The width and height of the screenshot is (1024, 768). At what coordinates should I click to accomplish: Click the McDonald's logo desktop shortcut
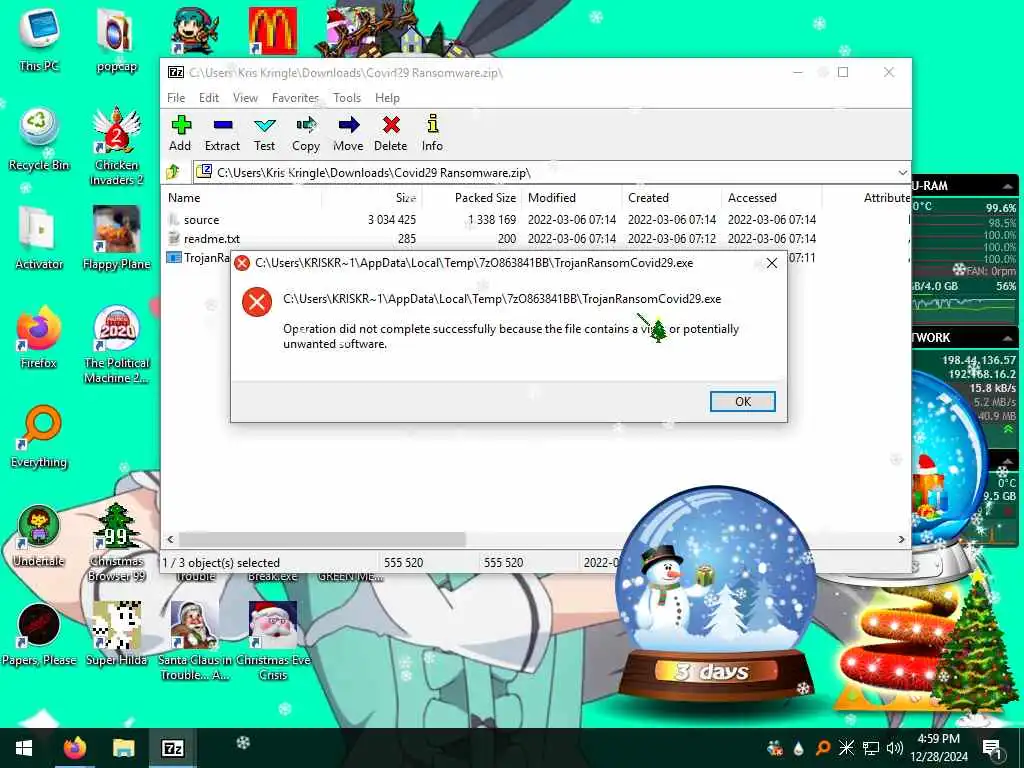273,30
